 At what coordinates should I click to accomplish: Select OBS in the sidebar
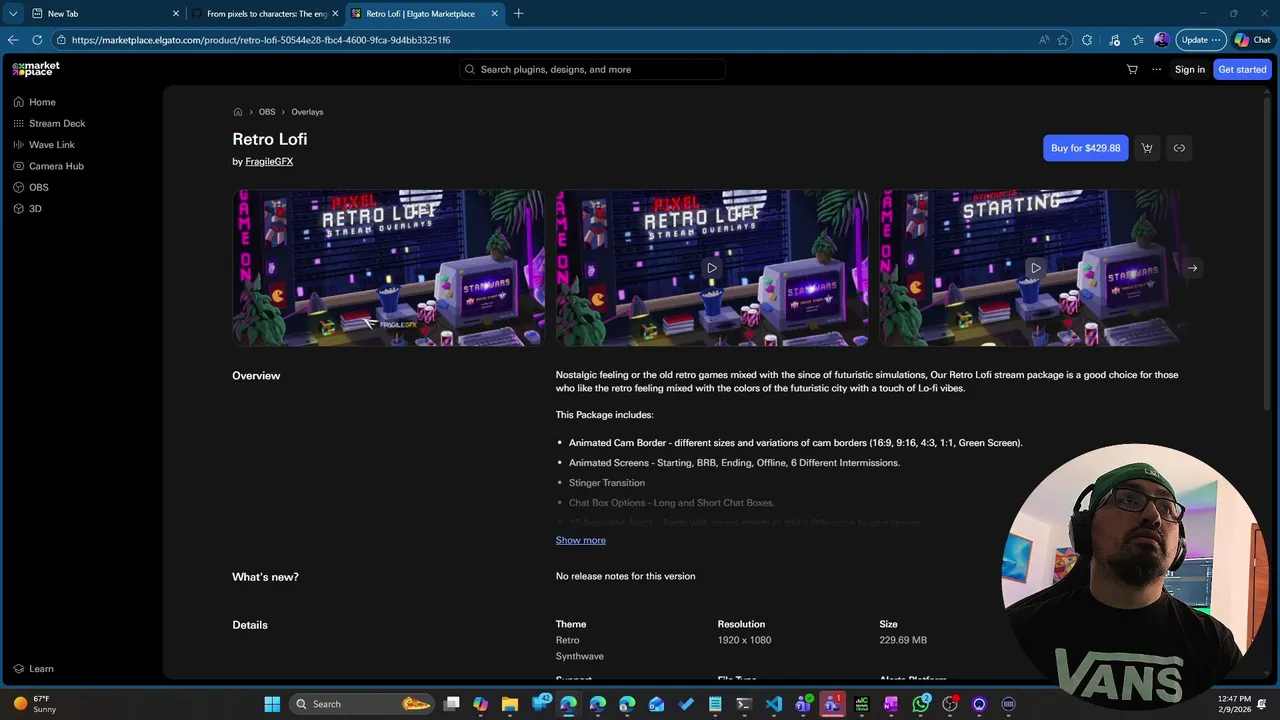(31, 187)
